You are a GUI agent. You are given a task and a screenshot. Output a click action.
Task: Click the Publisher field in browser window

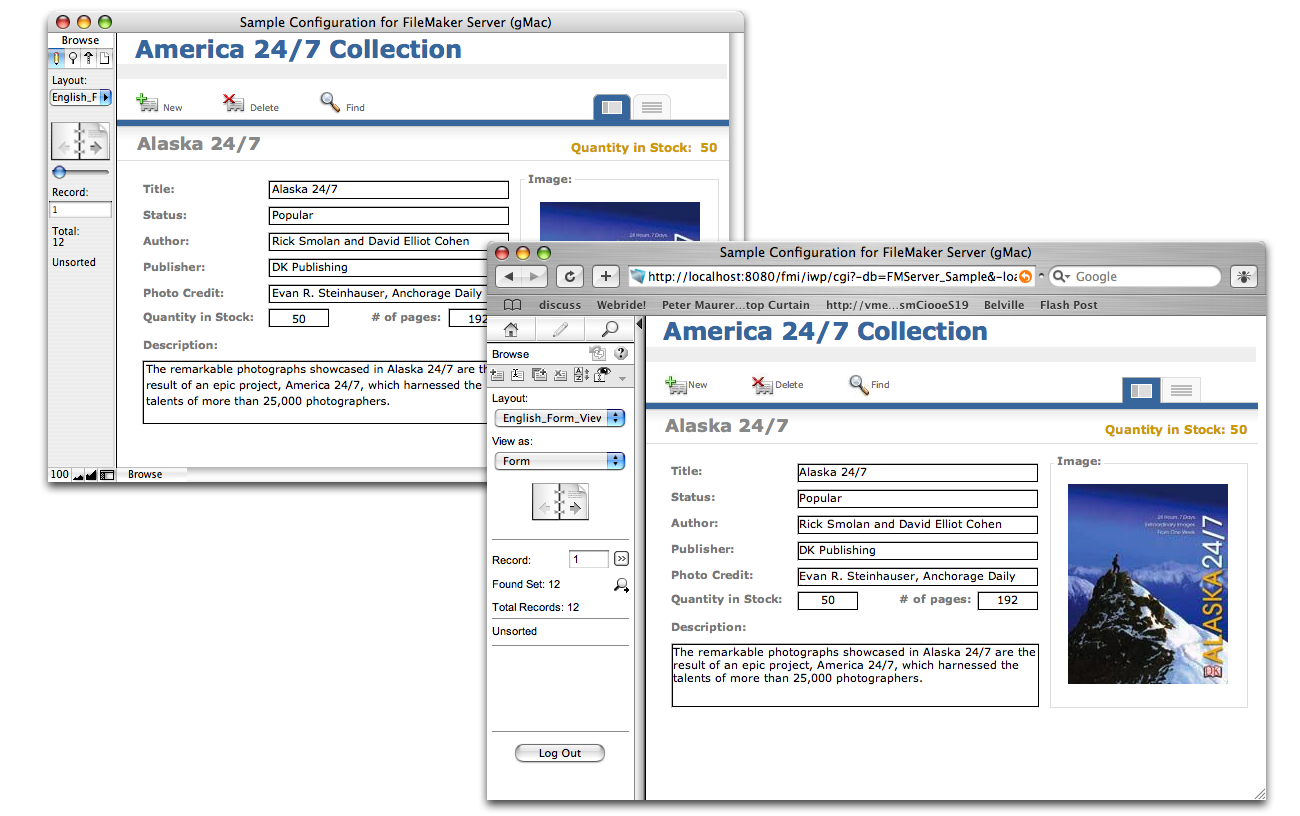918,550
